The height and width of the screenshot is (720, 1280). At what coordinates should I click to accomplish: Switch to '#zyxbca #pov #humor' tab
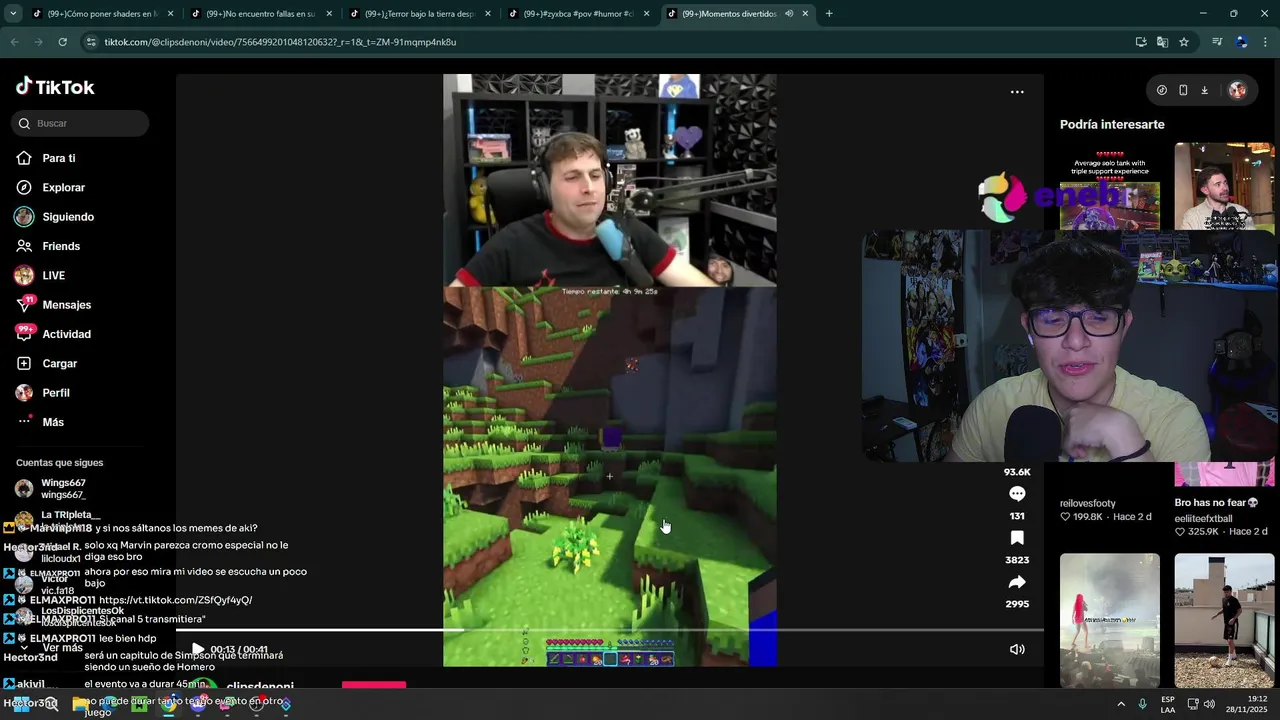pyautogui.click(x=577, y=14)
